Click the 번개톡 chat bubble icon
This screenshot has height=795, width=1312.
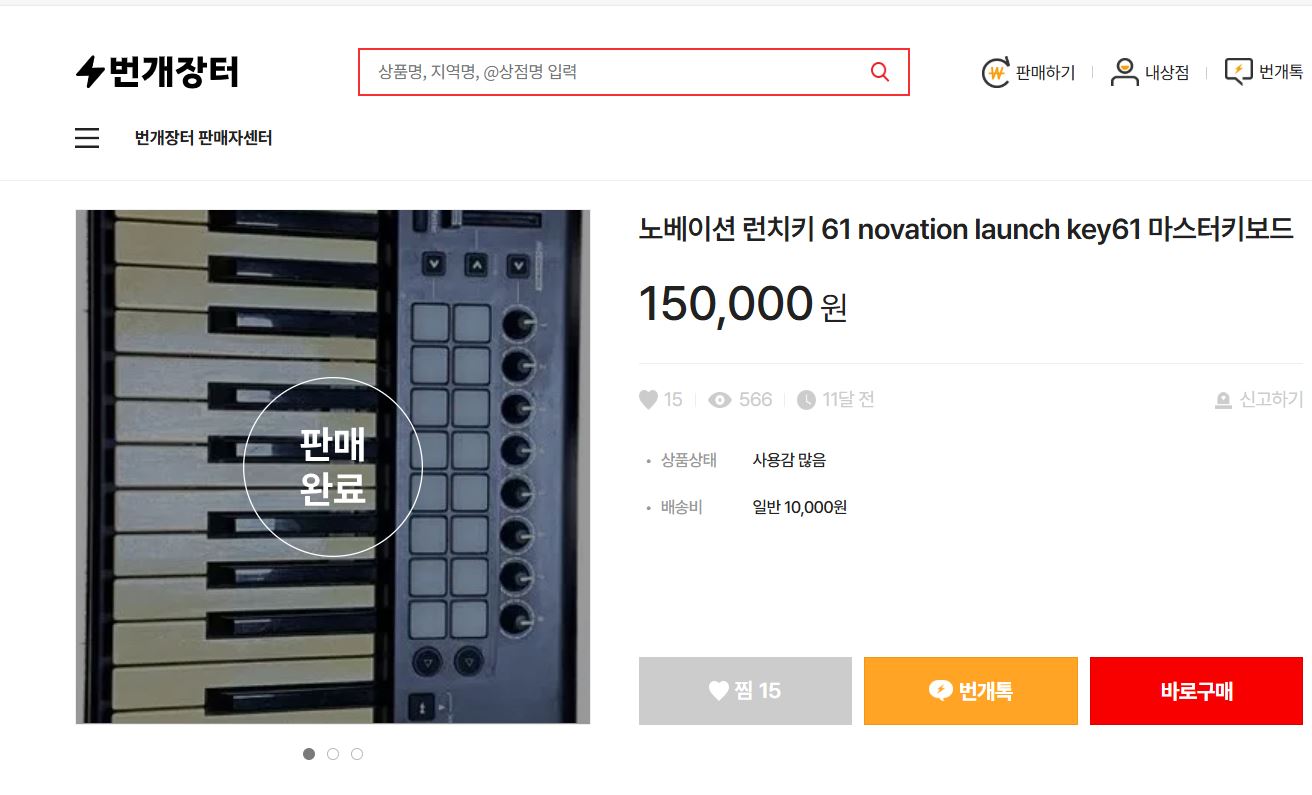(1238, 72)
